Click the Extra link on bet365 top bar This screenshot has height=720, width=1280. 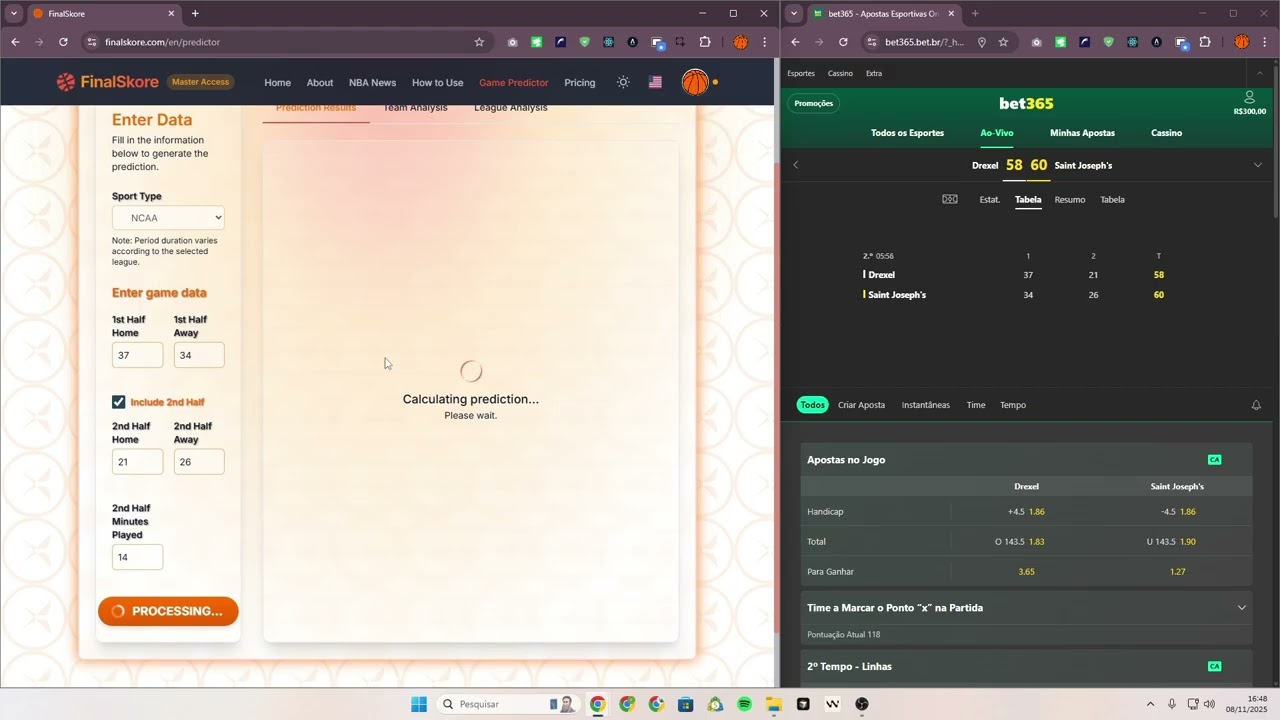pos(874,73)
